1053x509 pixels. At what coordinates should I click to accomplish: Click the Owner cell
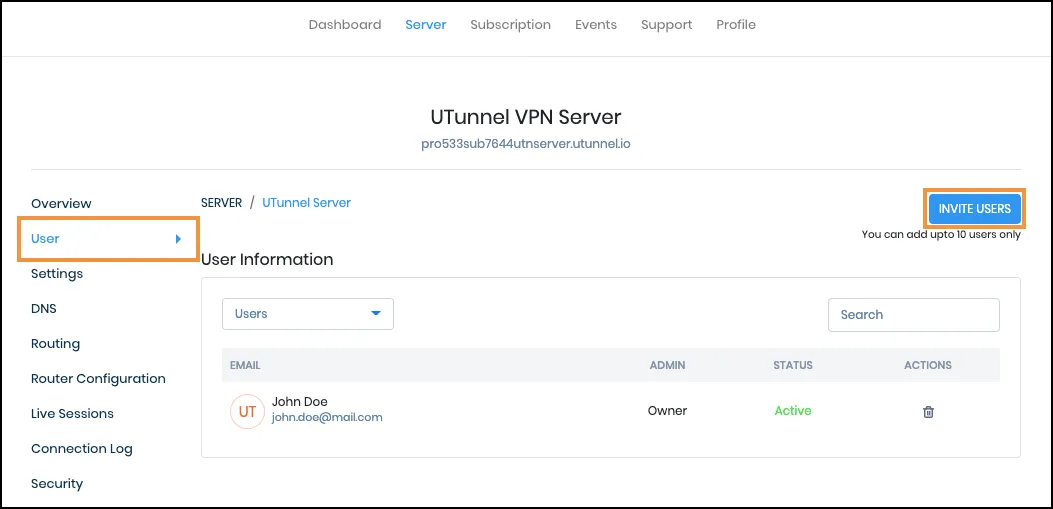click(x=667, y=410)
